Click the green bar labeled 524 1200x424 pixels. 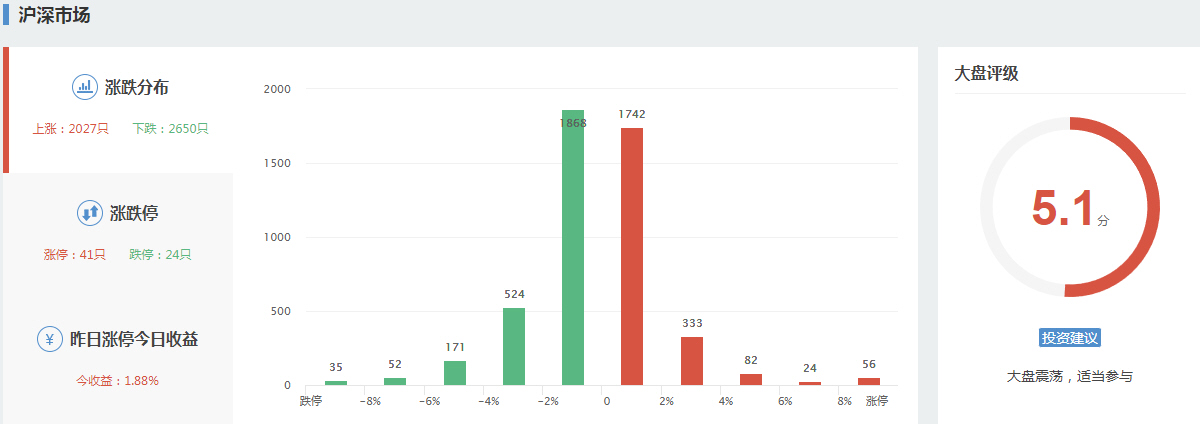514,346
